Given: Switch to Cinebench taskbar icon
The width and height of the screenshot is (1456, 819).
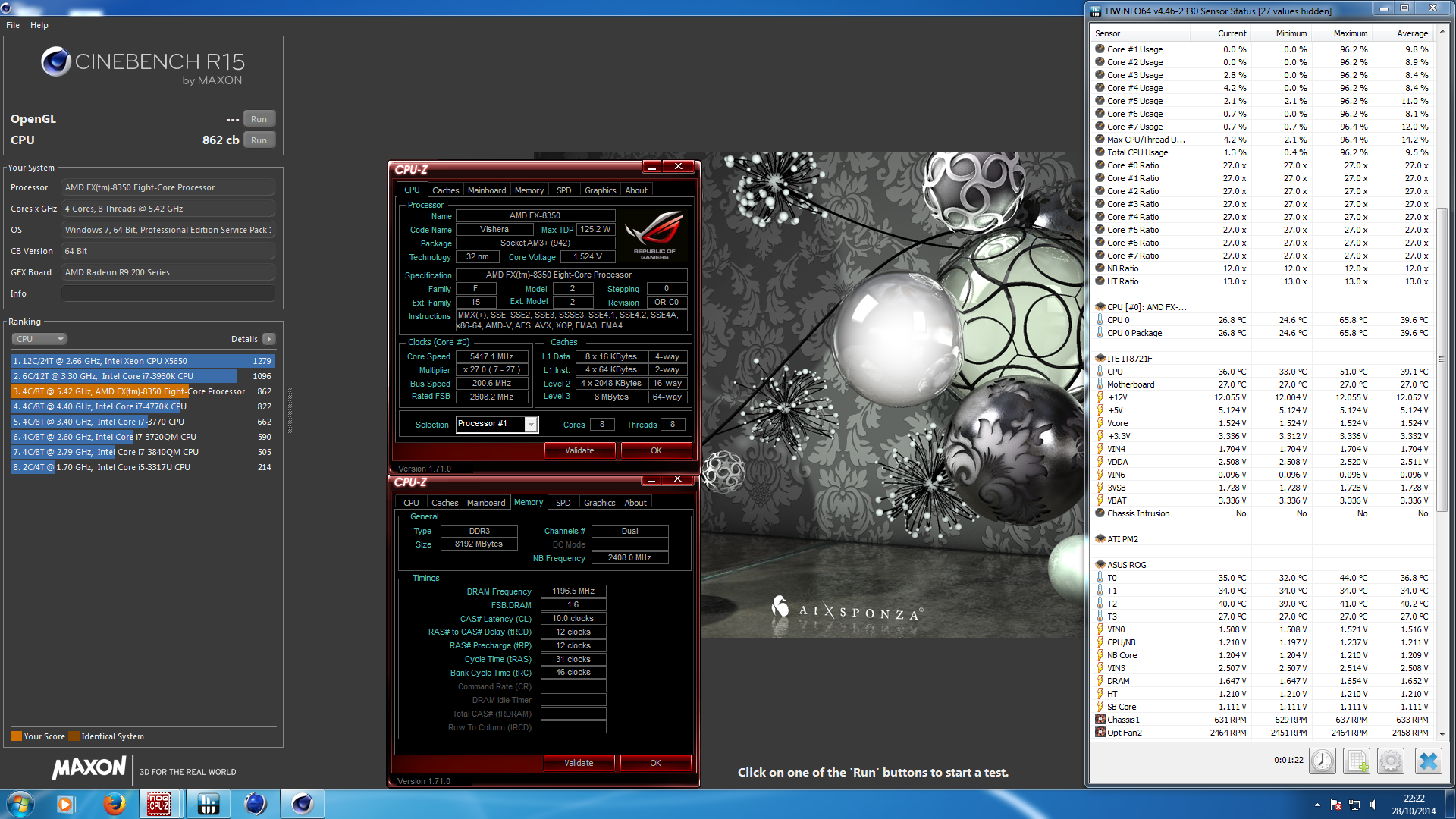Looking at the screenshot, I should pyautogui.click(x=303, y=804).
